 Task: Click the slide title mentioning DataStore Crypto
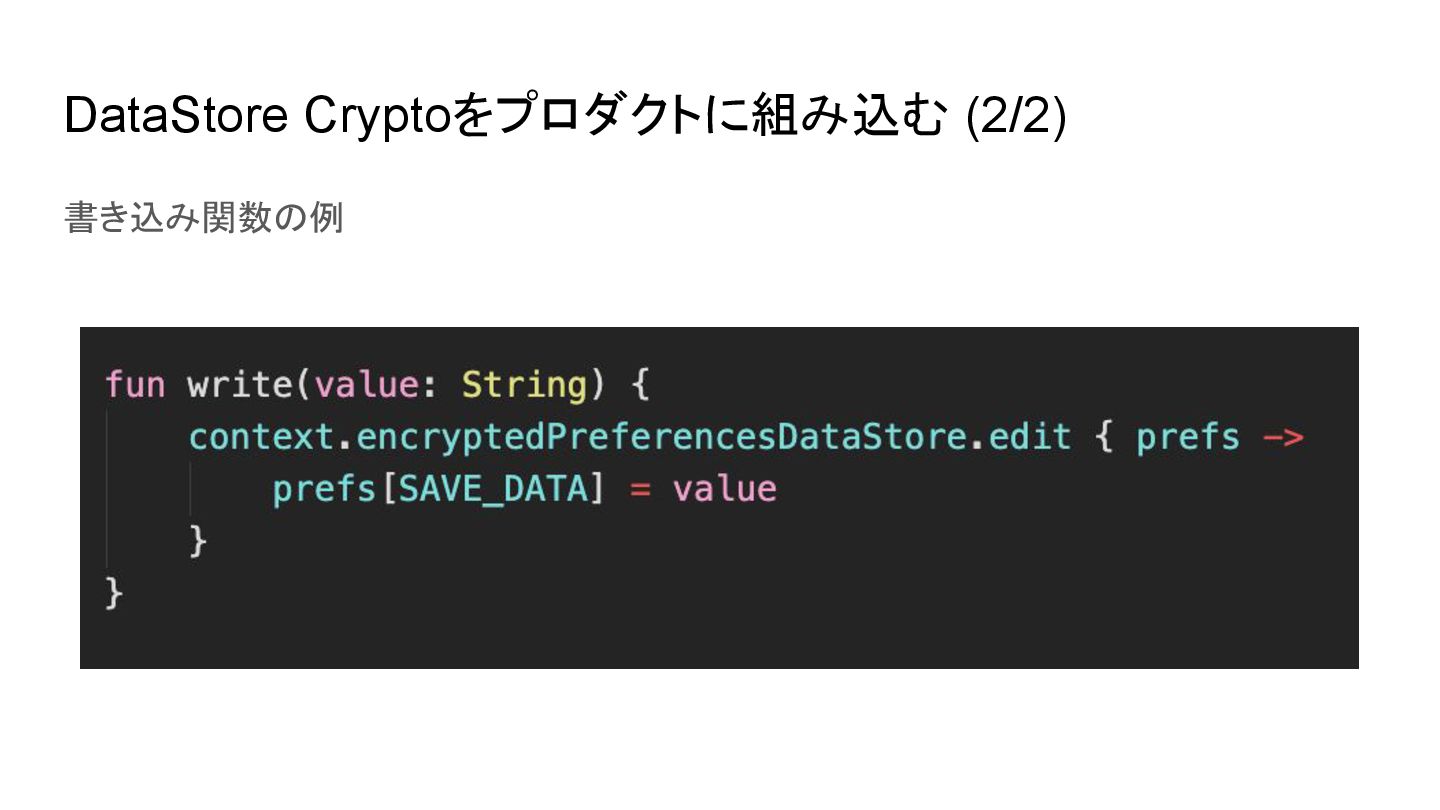pyautogui.click(x=564, y=117)
